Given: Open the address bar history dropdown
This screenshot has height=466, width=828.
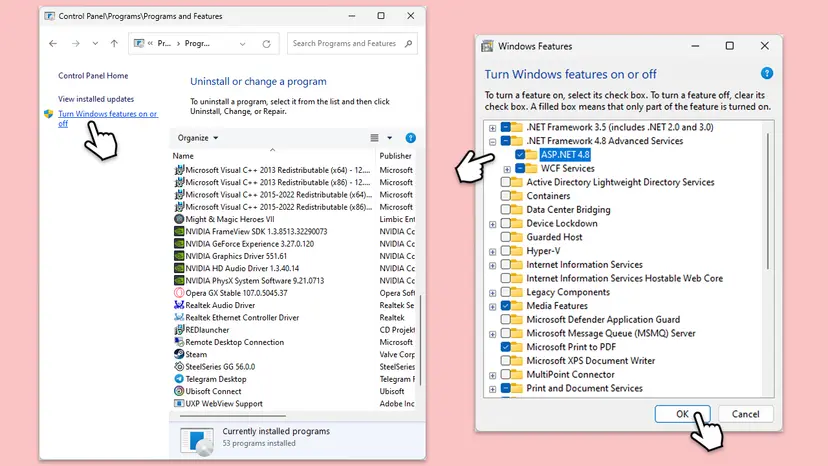Looking at the screenshot, I should coord(242,44).
